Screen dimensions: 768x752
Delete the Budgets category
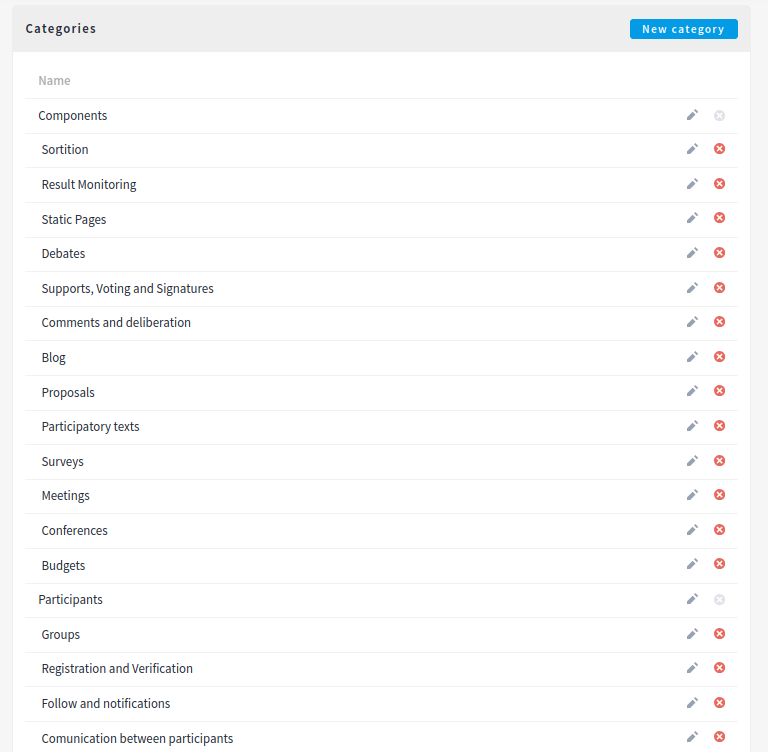[x=719, y=564]
